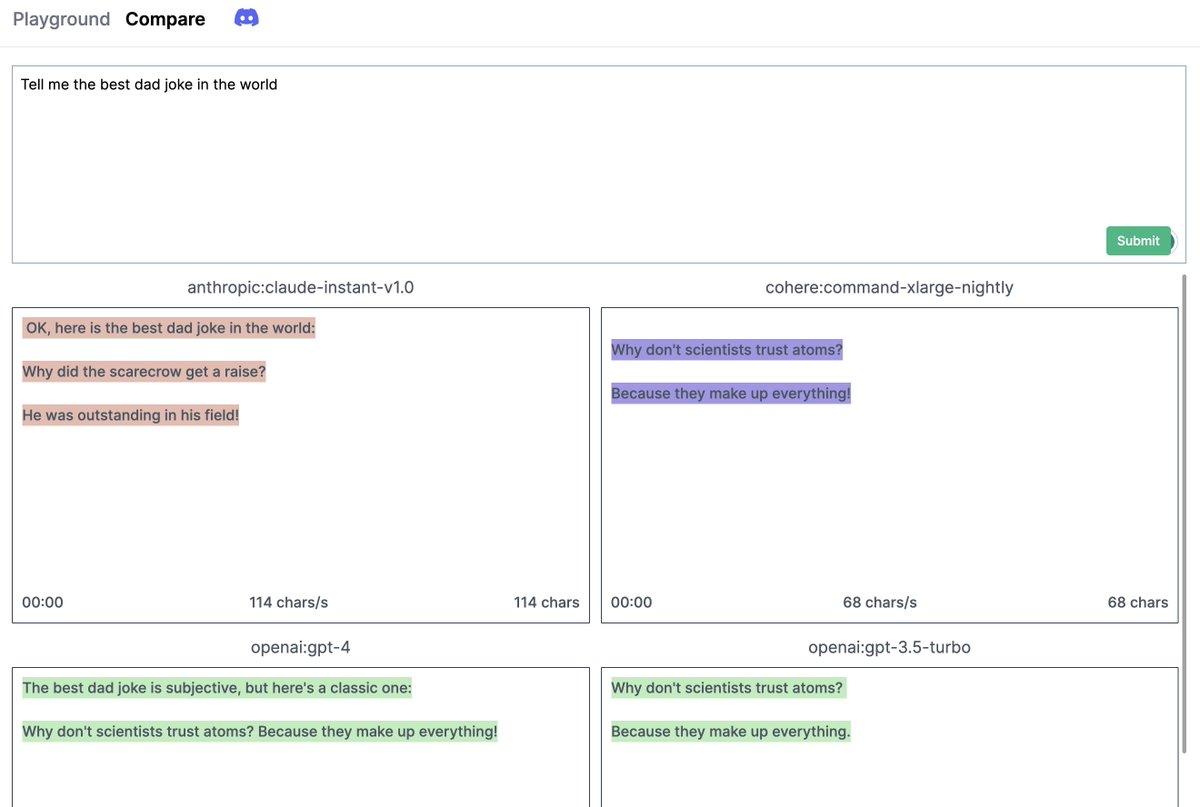This screenshot has height=807, width=1200.
Task: Click the "114 chars" count value
Action: pyautogui.click(x=547, y=602)
